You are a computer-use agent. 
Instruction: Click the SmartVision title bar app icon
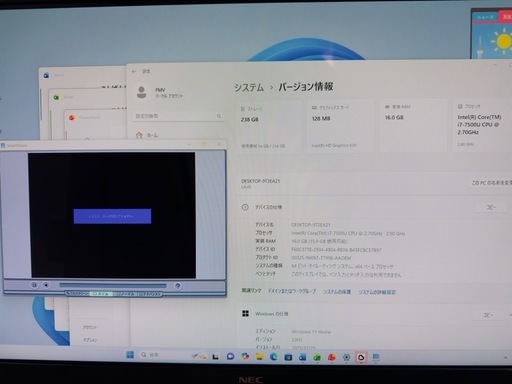[x=3, y=145]
